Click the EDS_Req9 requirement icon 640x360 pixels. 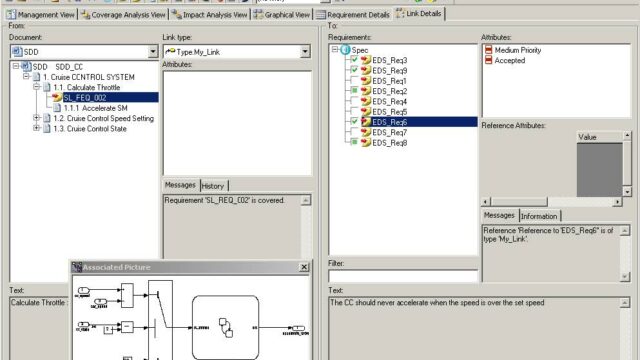point(366,70)
